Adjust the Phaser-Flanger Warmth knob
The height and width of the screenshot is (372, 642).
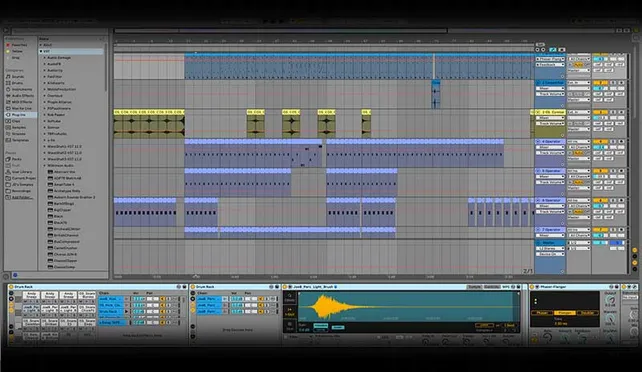click(610, 318)
